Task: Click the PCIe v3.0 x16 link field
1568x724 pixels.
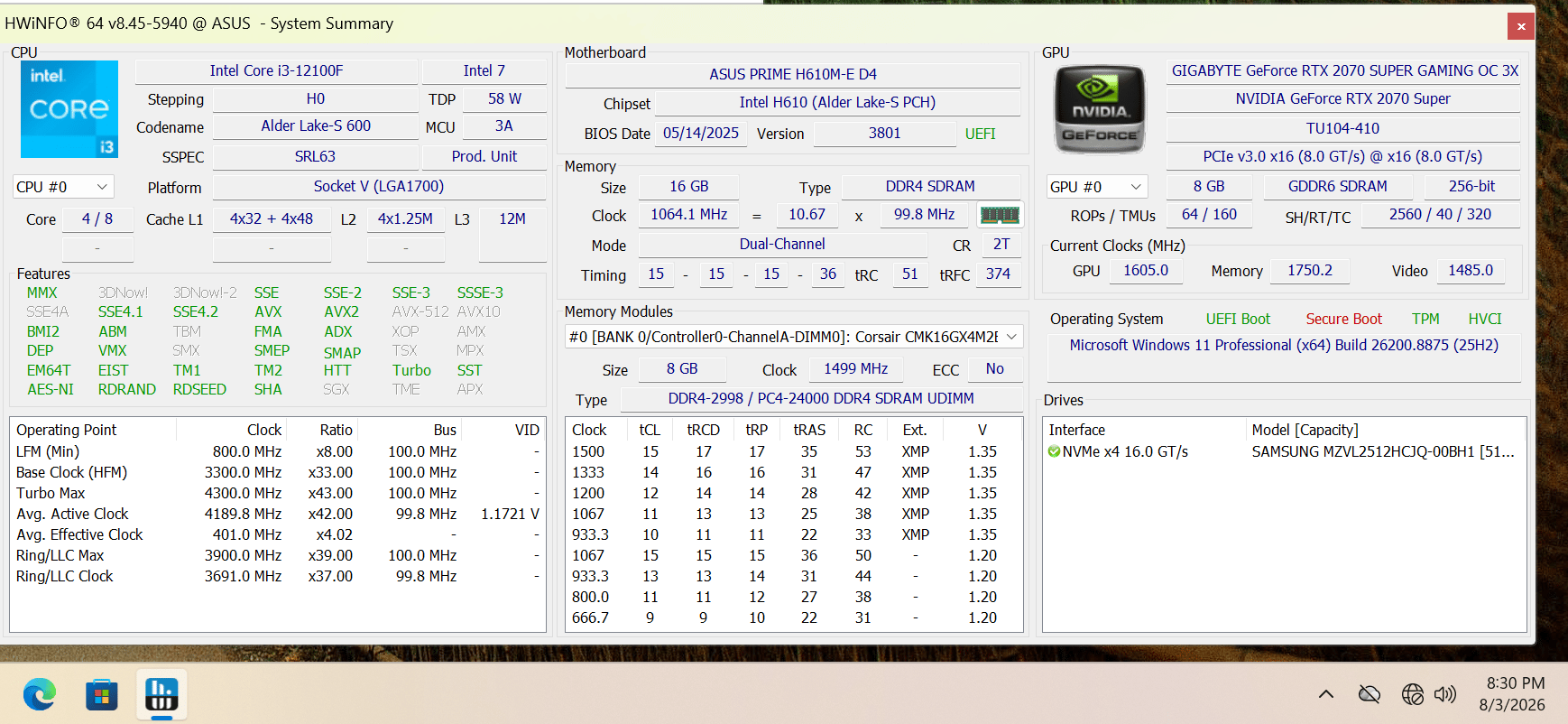Action: click(1342, 156)
